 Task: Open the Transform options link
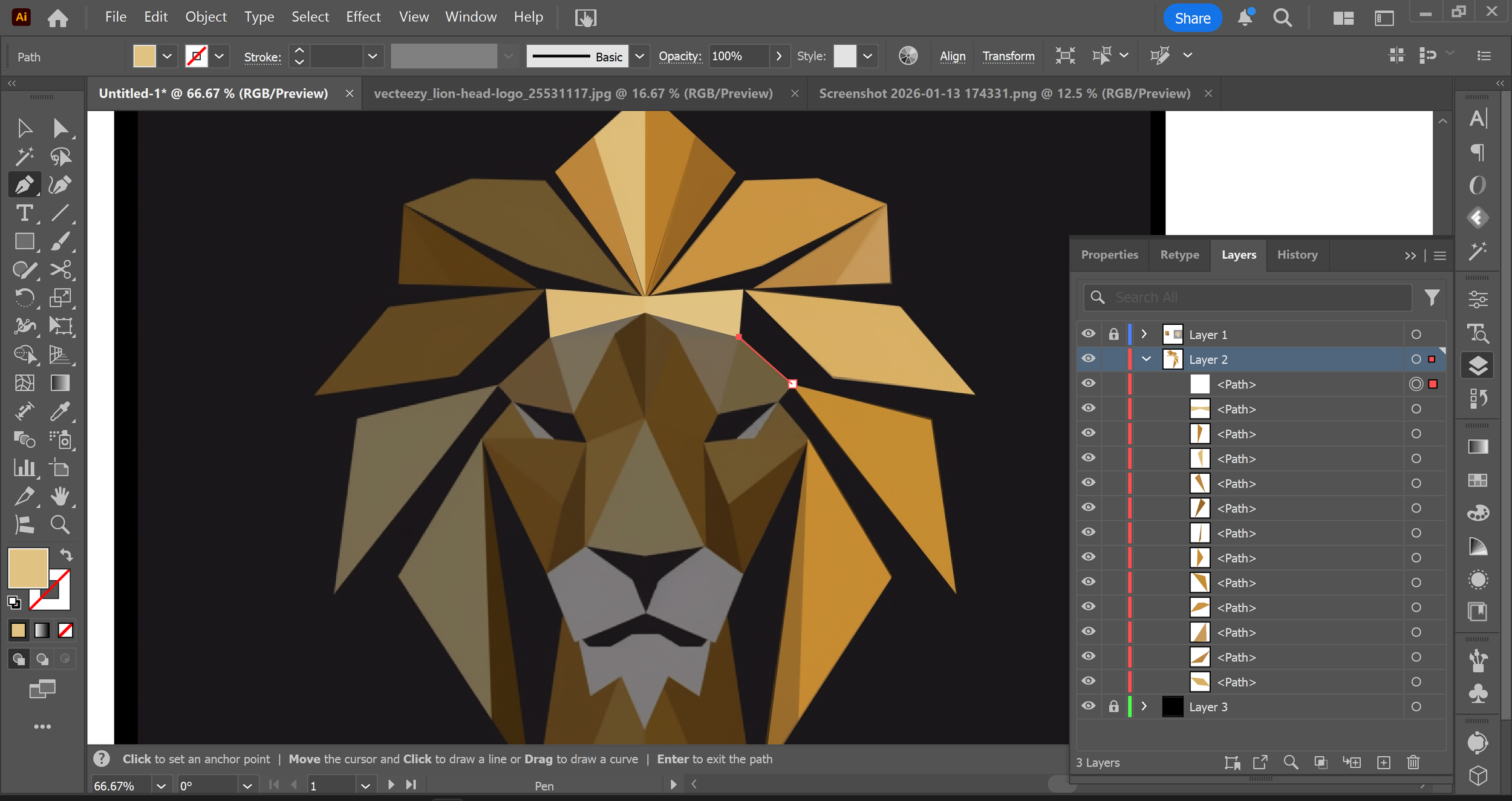pyautogui.click(x=1008, y=56)
